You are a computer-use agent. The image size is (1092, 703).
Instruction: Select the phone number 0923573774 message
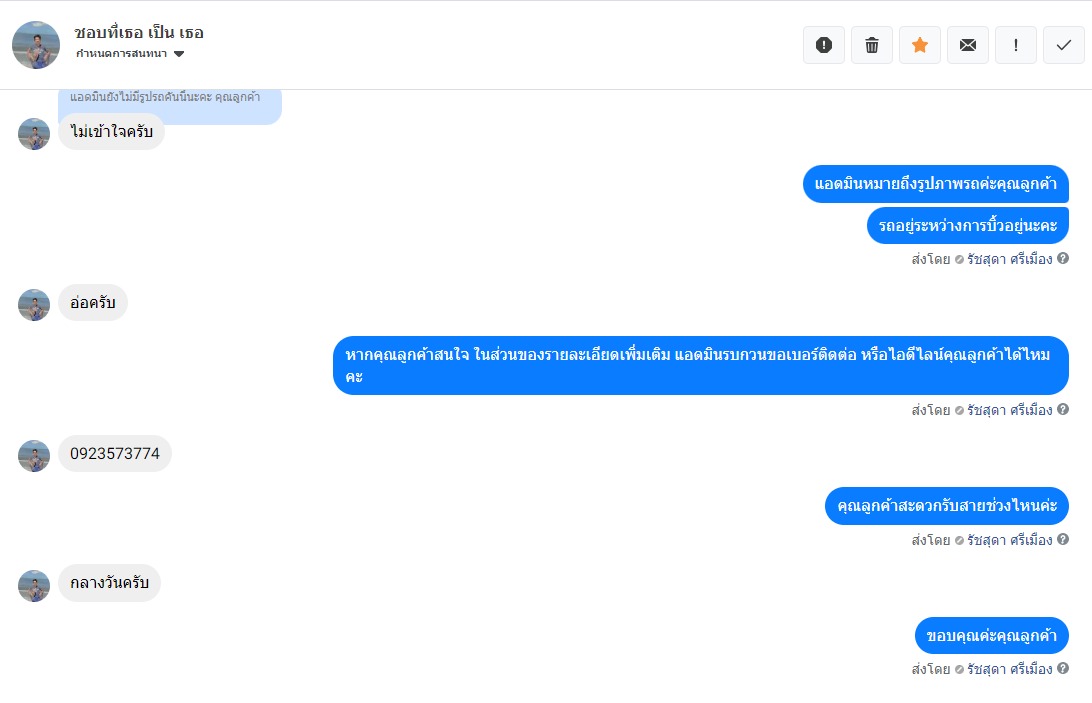tap(115, 454)
